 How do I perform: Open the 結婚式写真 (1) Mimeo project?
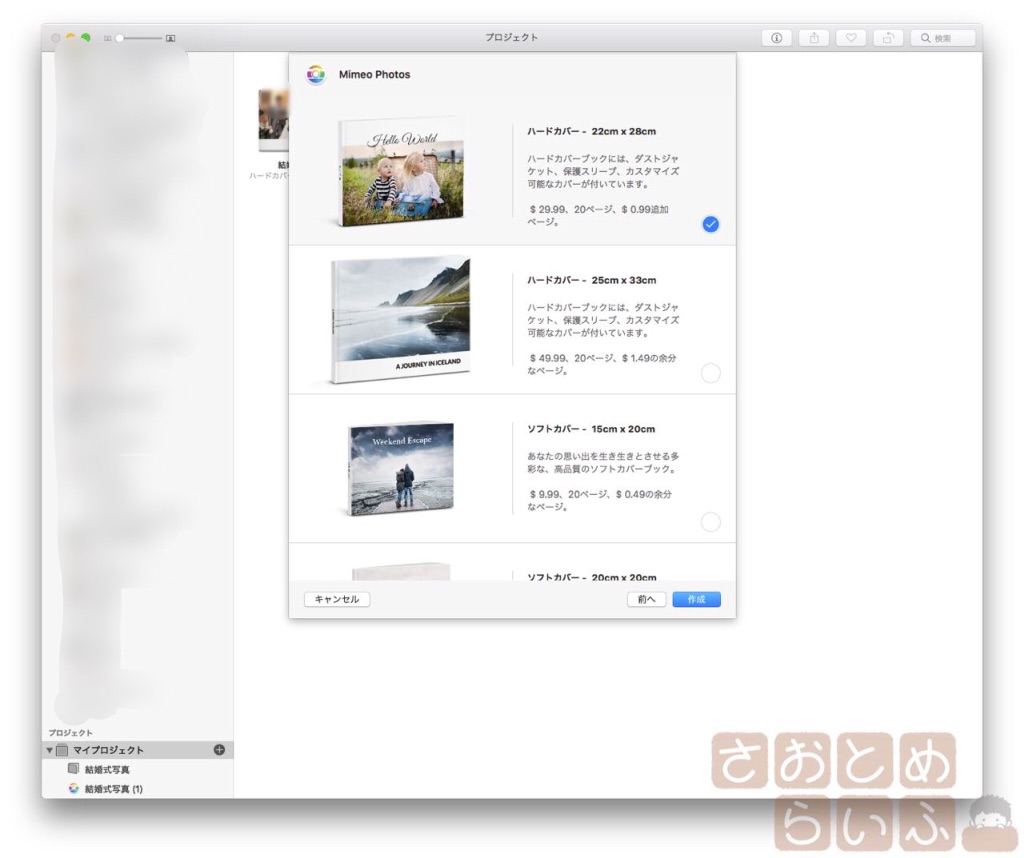(x=114, y=789)
